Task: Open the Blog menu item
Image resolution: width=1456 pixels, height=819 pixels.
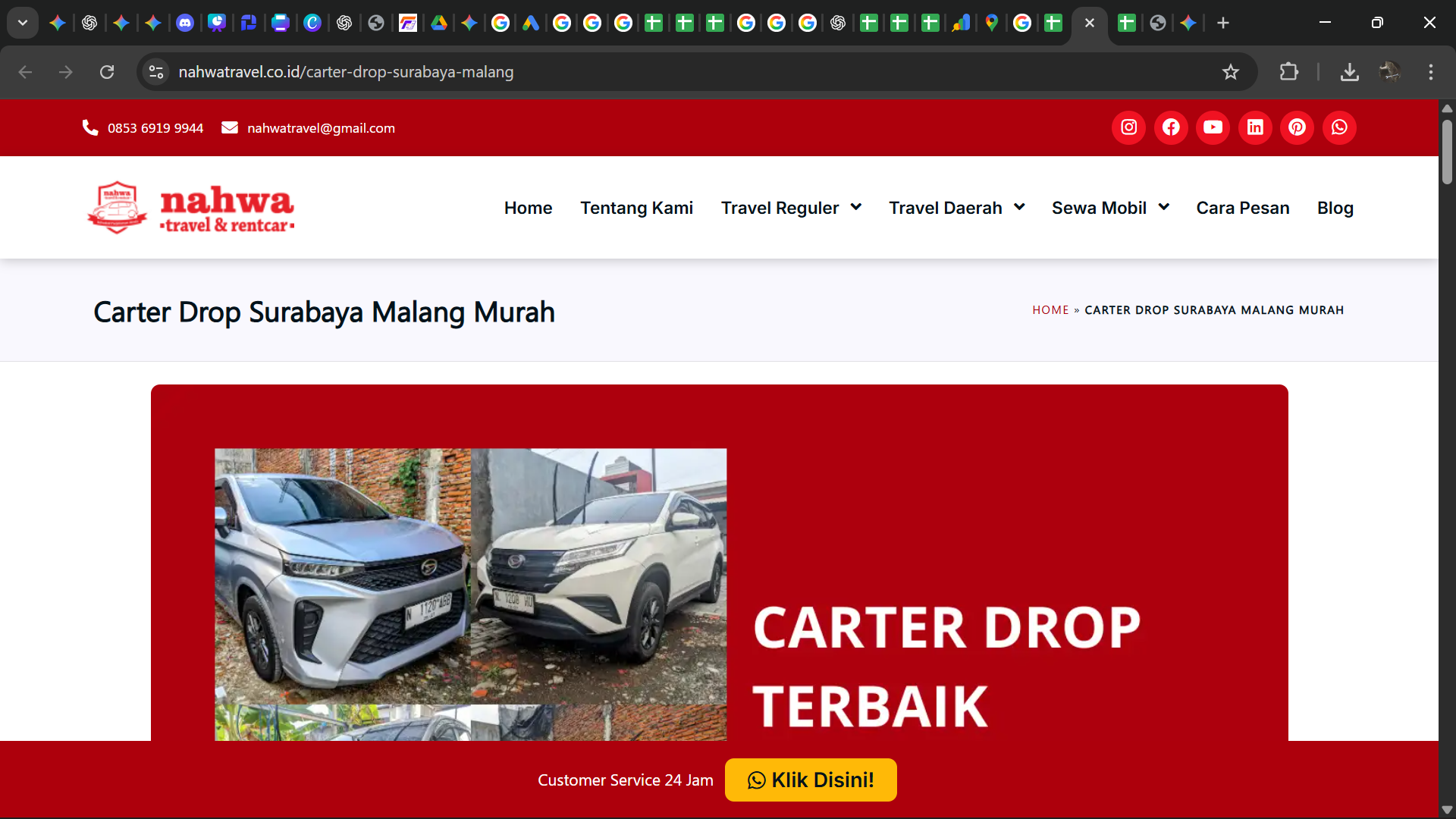Action: (x=1335, y=207)
